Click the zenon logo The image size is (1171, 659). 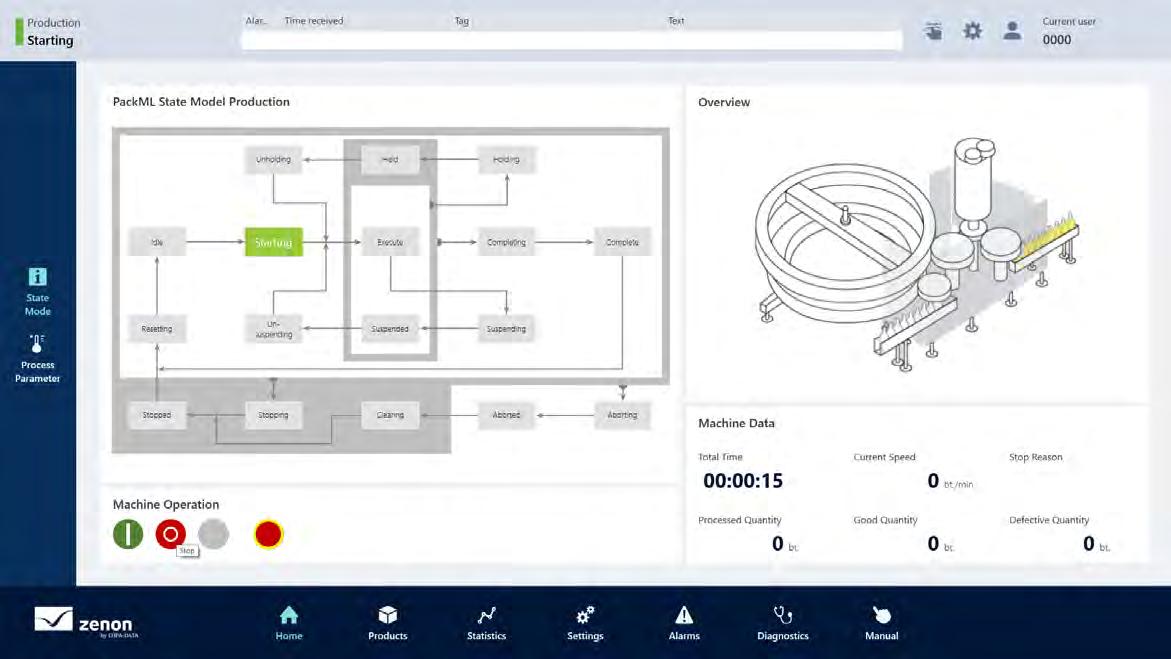point(87,622)
